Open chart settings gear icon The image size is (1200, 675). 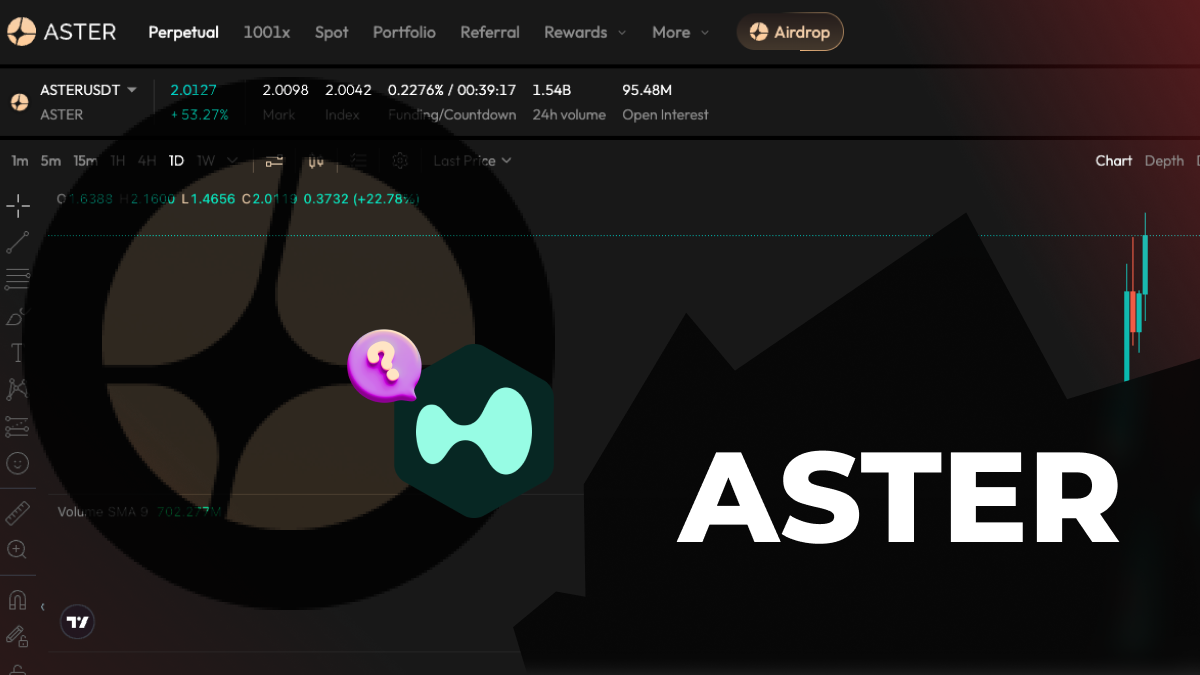click(400, 161)
